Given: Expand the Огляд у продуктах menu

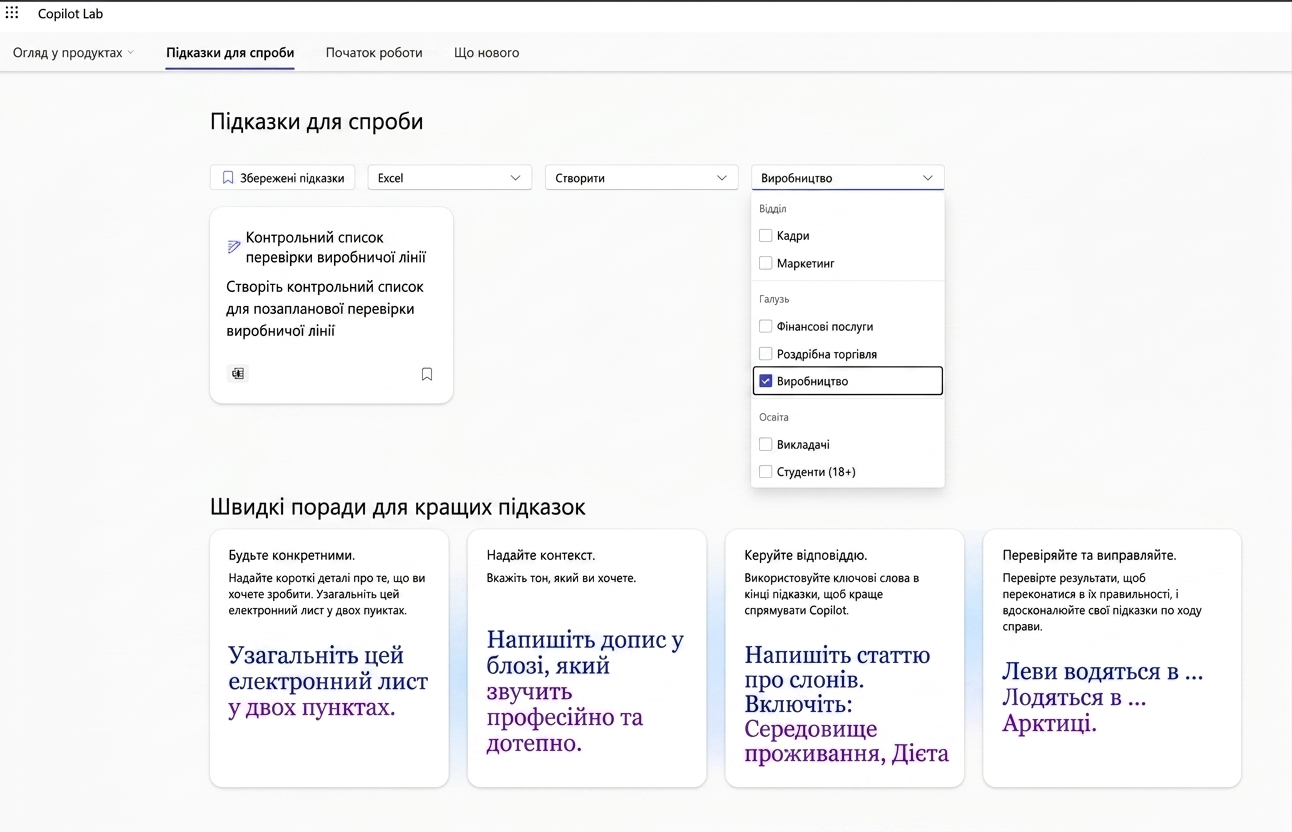Looking at the screenshot, I should [x=73, y=52].
